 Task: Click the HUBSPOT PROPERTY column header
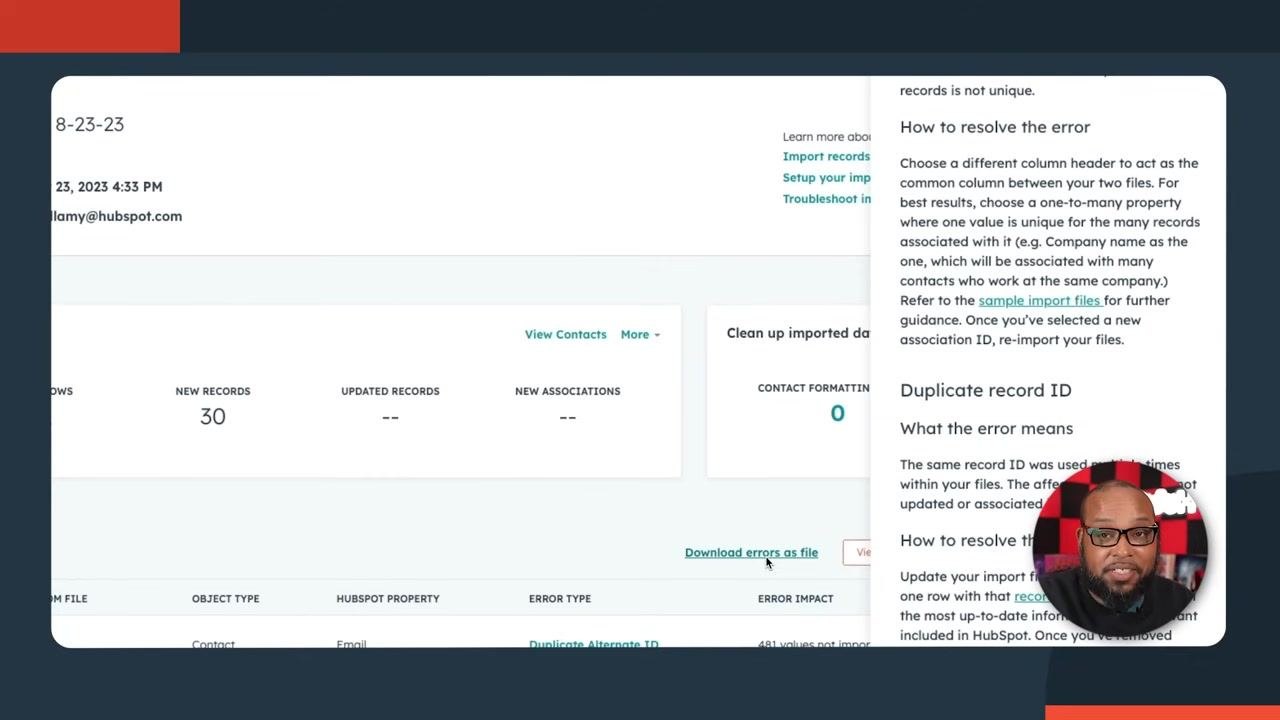pos(388,598)
